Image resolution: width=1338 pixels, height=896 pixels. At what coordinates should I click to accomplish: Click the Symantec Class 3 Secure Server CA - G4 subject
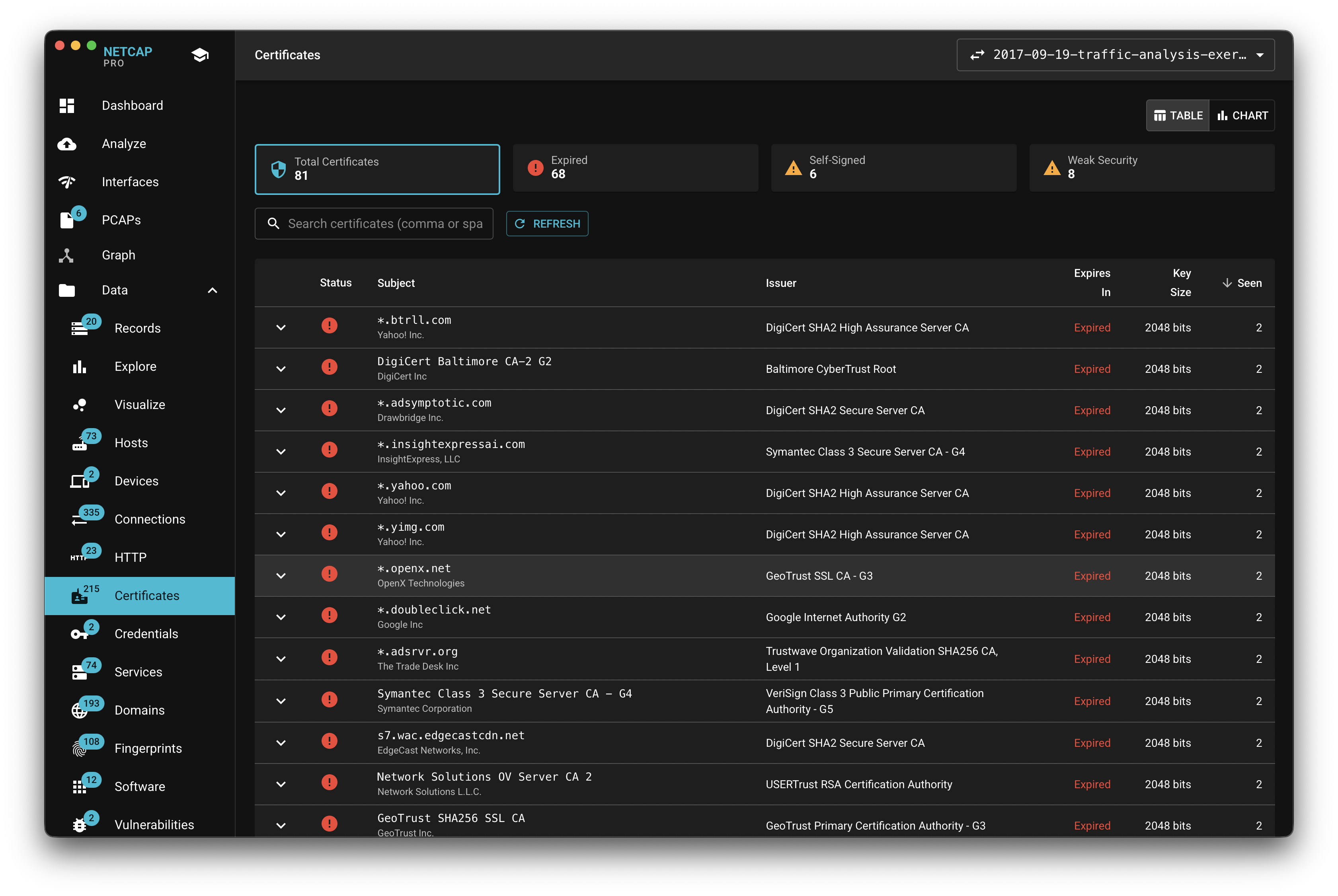coord(504,694)
